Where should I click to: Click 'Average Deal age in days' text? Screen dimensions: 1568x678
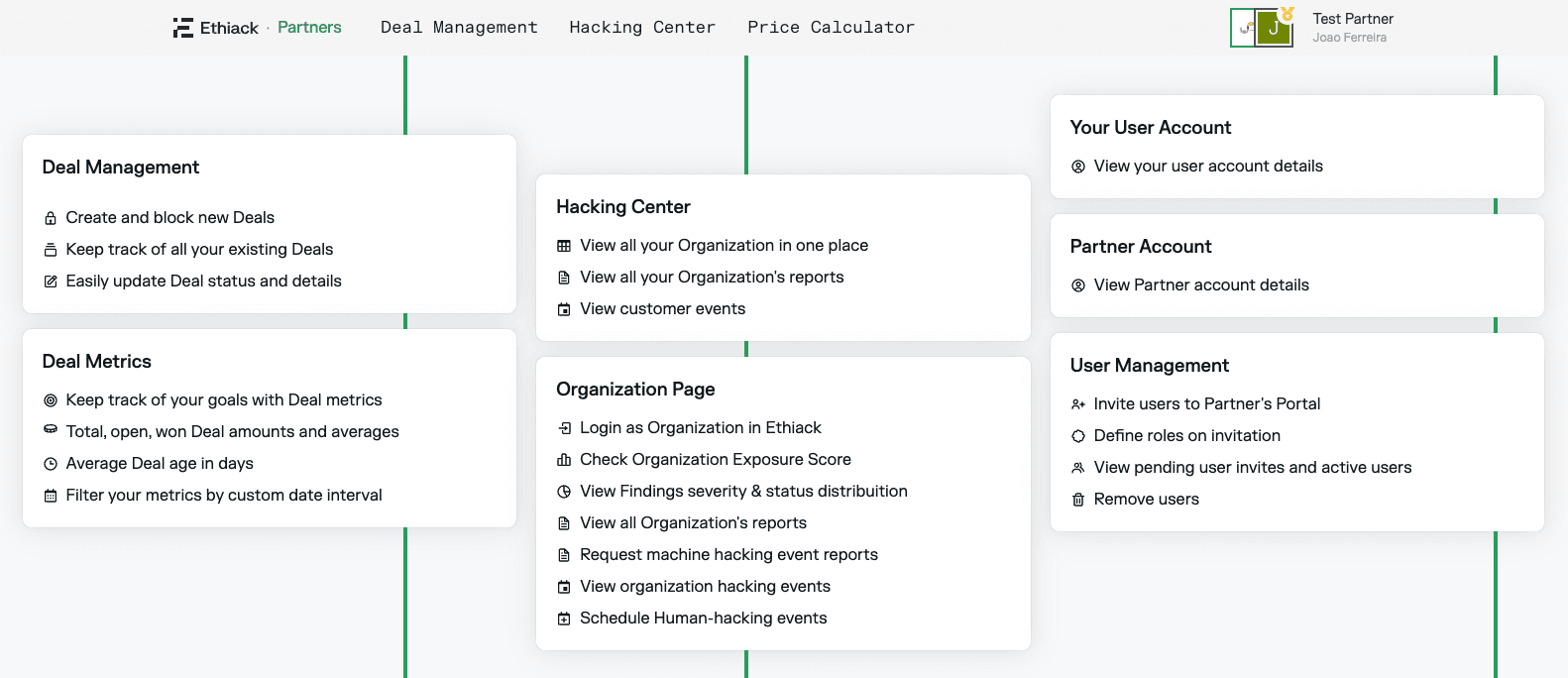click(160, 464)
